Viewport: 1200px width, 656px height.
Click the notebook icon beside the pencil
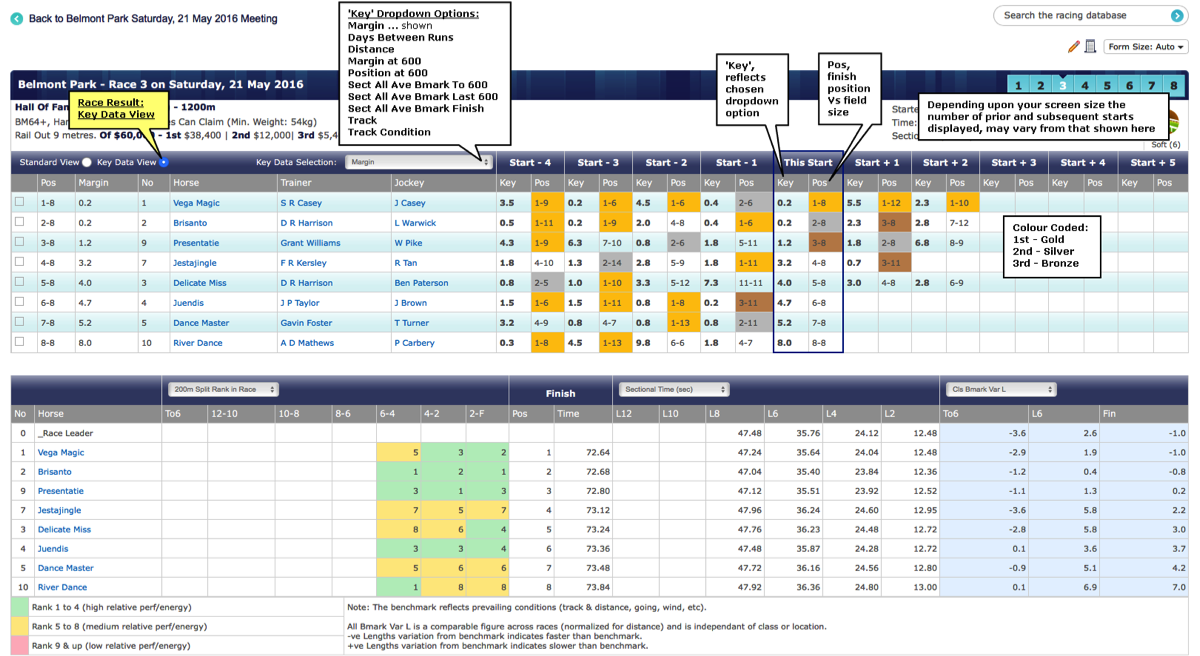[x=1090, y=46]
